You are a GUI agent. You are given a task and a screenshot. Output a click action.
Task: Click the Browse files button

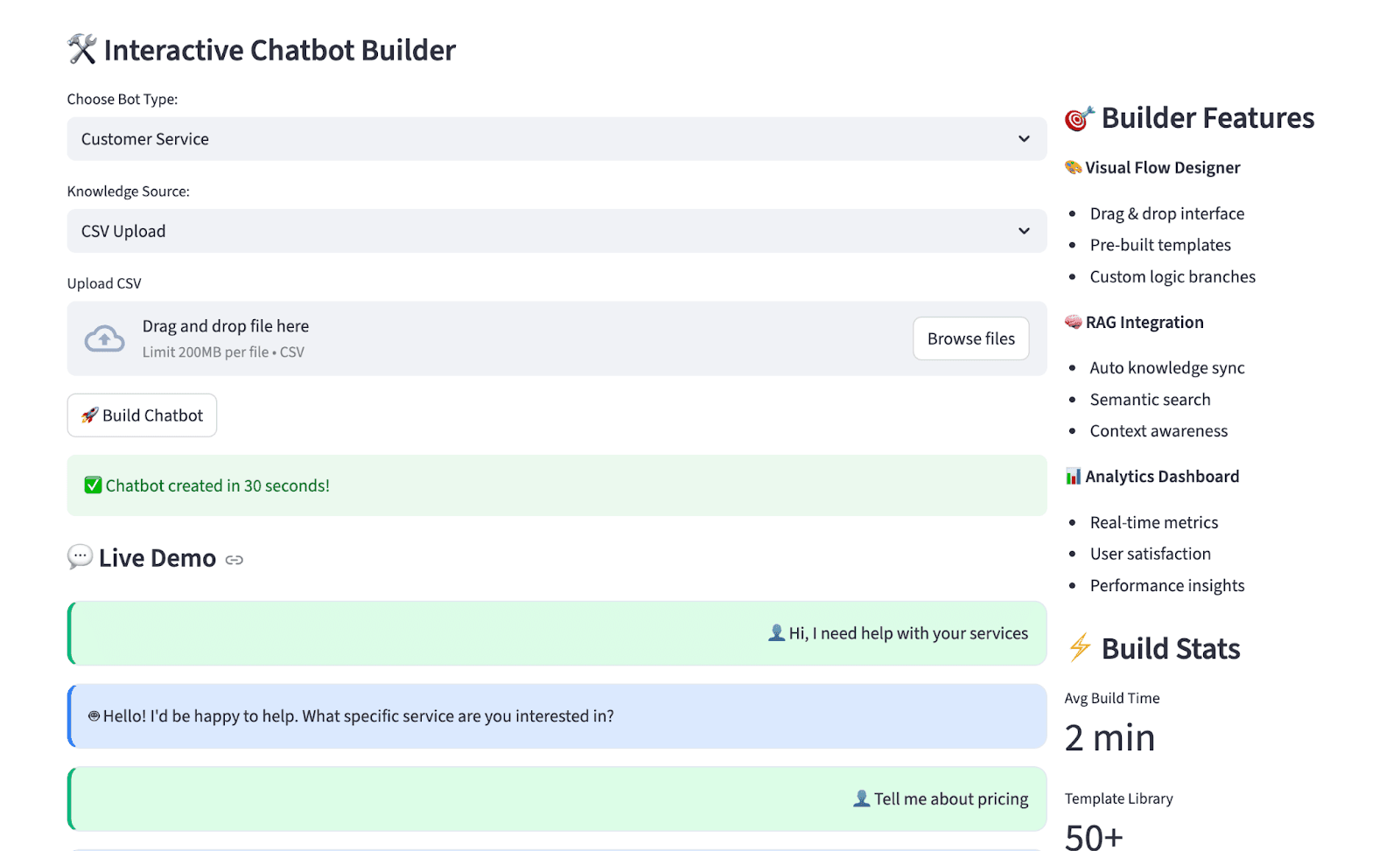click(x=970, y=338)
